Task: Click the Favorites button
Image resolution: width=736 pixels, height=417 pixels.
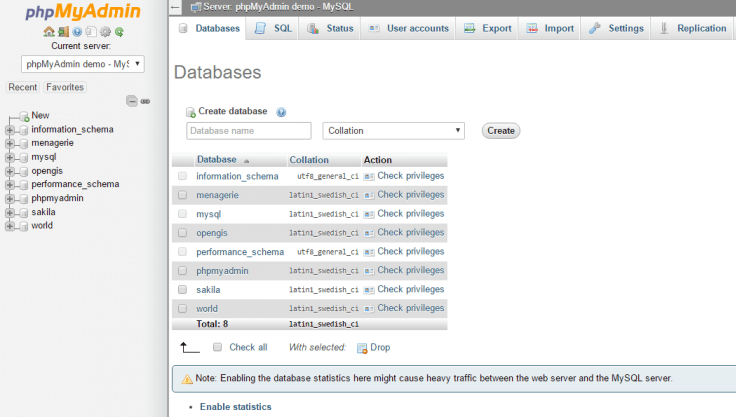Action: point(65,87)
